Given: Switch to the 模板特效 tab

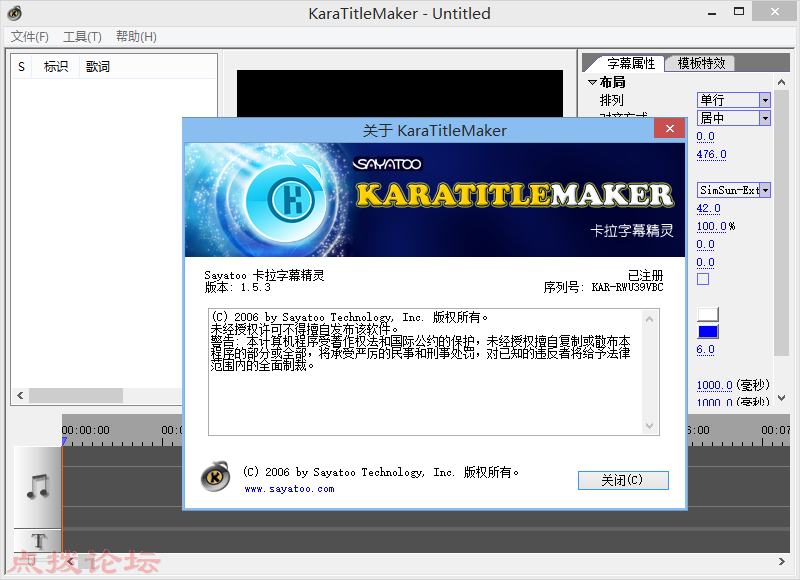Looking at the screenshot, I should point(701,63).
